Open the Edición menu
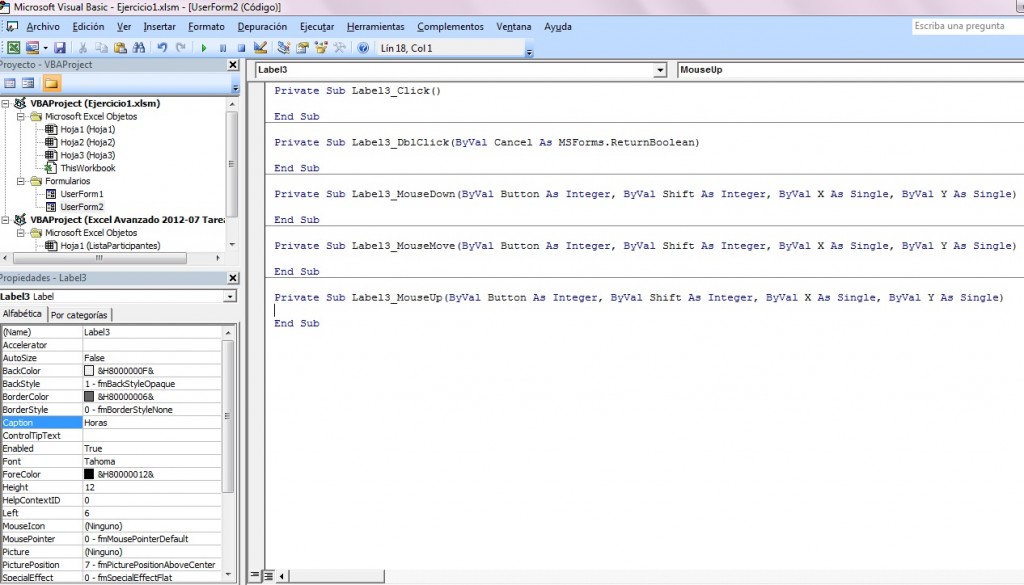The height and width of the screenshot is (585, 1024). (88, 27)
